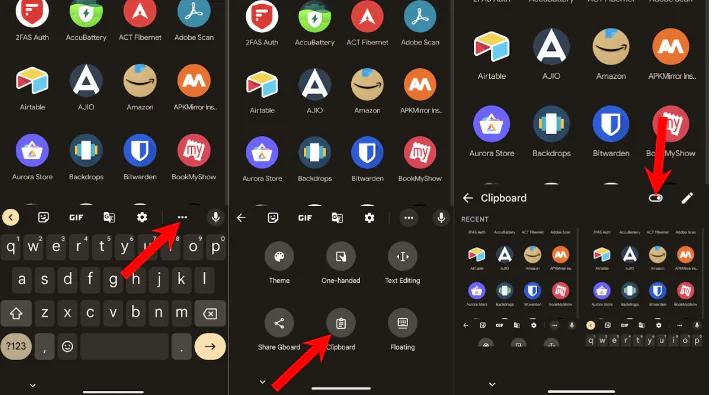Click the Clipboard title text
This screenshot has width=712, height=395.
[504, 198]
